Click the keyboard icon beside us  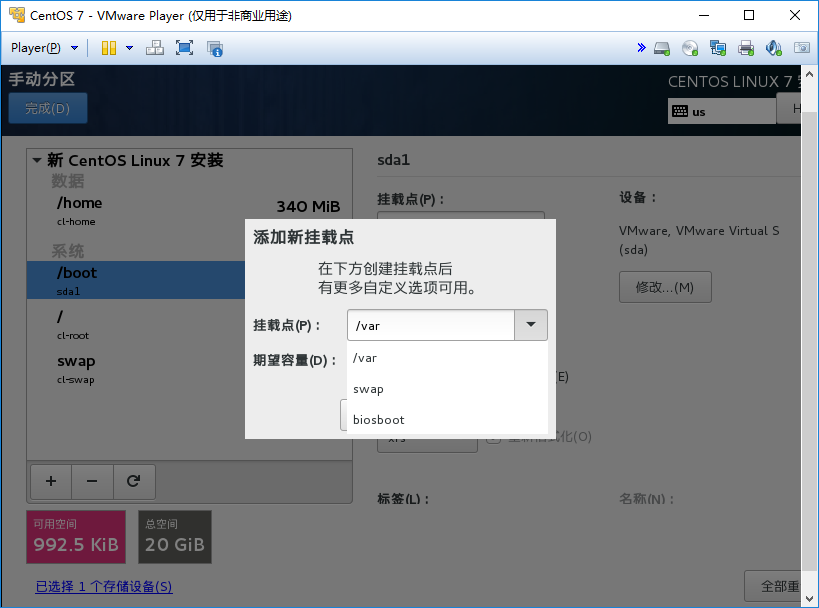(x=680, y=111)
